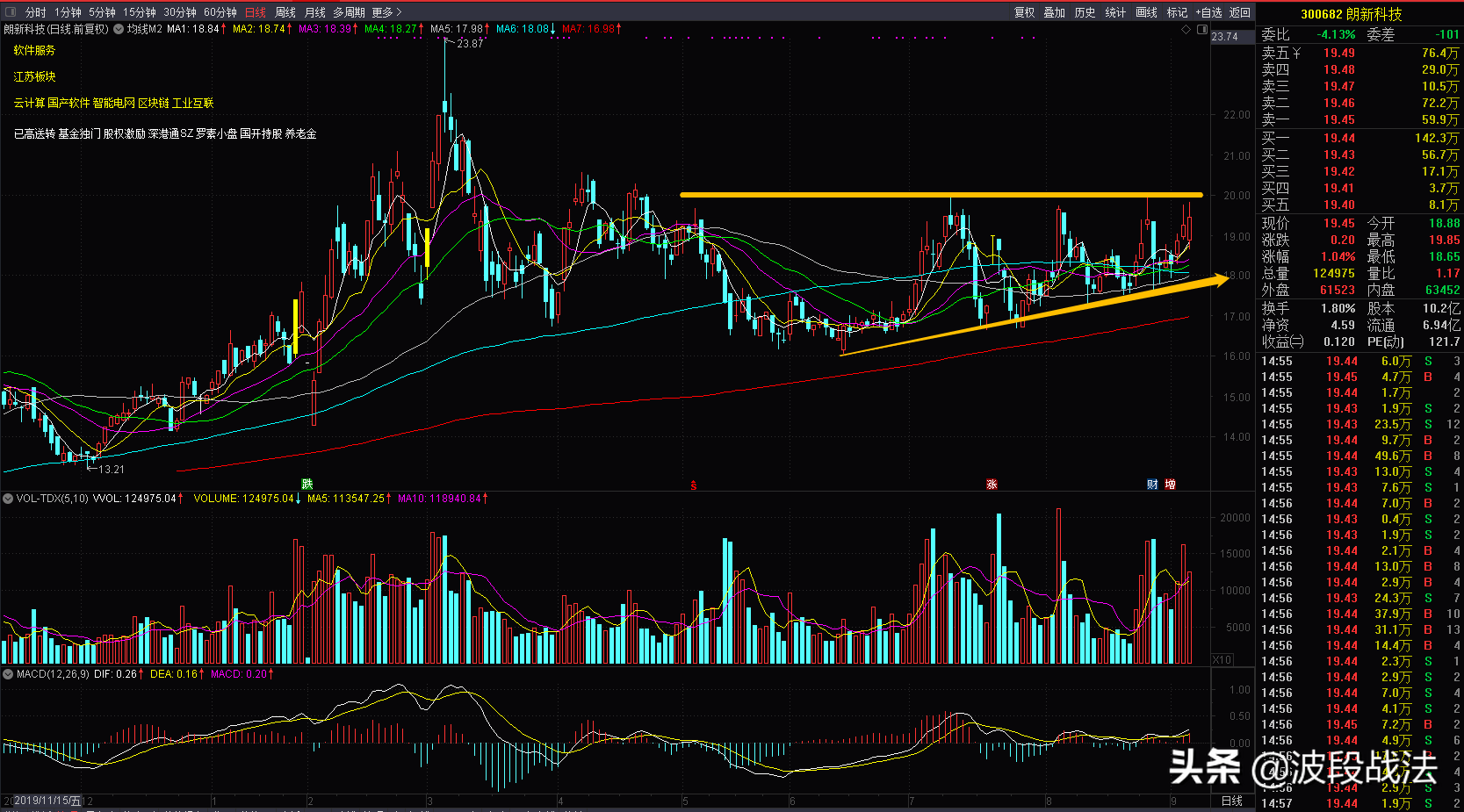Image resolution: width=1464 pixels, height=812 pixels.
Task: Click the 300682 朗新科技 stock title
Action: pos(1351,14)
